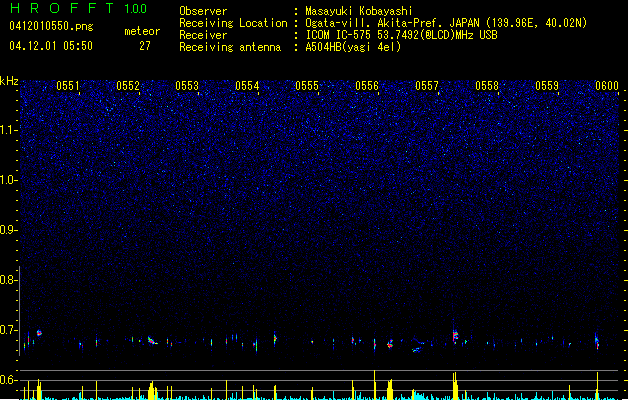This screenshot has width=629, height=400.
Task: Click the ICOM IC-575 receiver text
Action: (x=401, y=35)
